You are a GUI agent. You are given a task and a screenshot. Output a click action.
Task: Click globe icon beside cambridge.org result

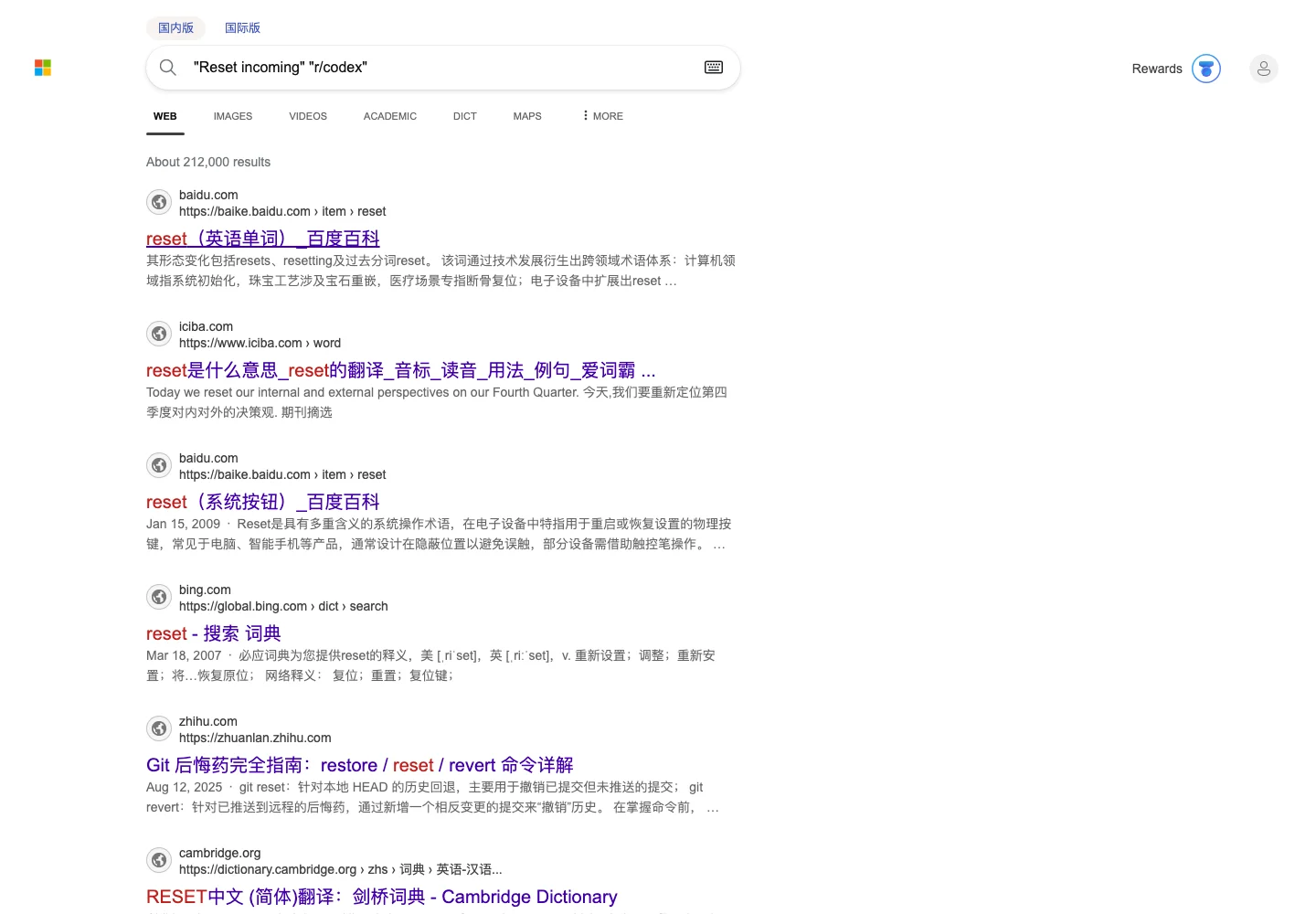(159, 860)
